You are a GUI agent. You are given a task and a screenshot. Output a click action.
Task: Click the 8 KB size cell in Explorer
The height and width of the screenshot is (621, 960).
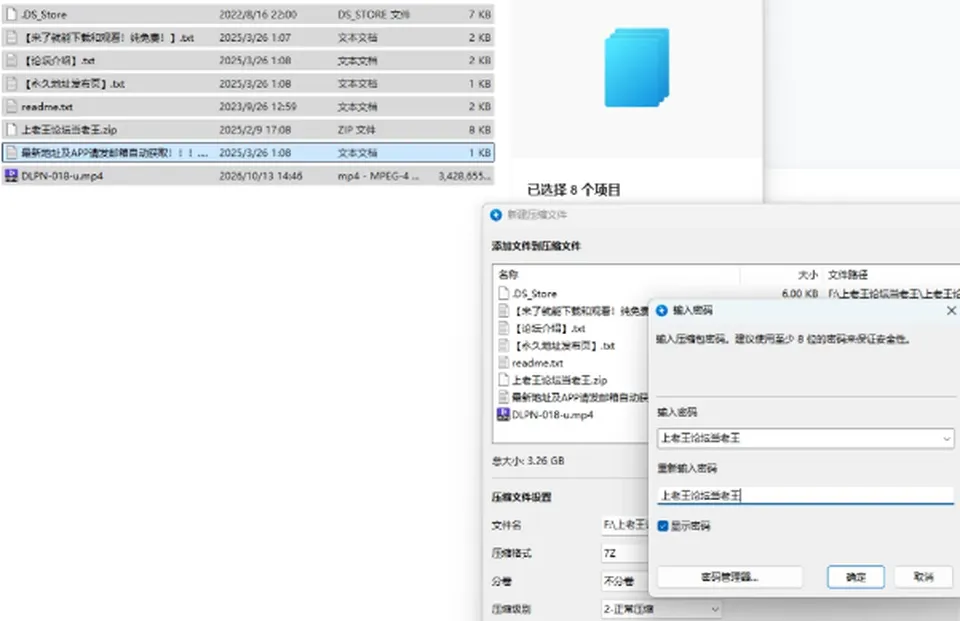pos(480,130)
